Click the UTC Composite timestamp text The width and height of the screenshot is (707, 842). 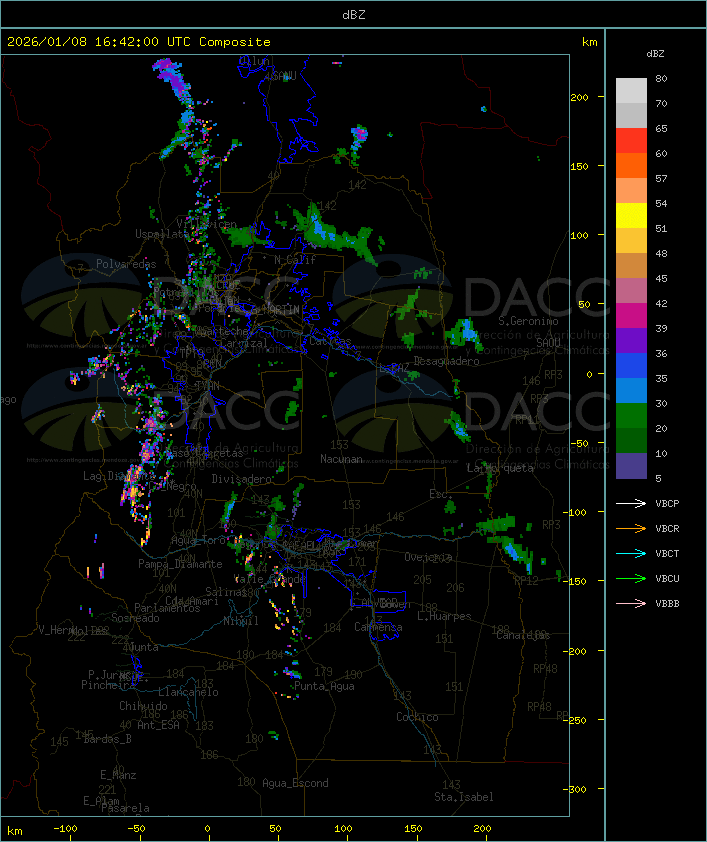click(139, 42)
